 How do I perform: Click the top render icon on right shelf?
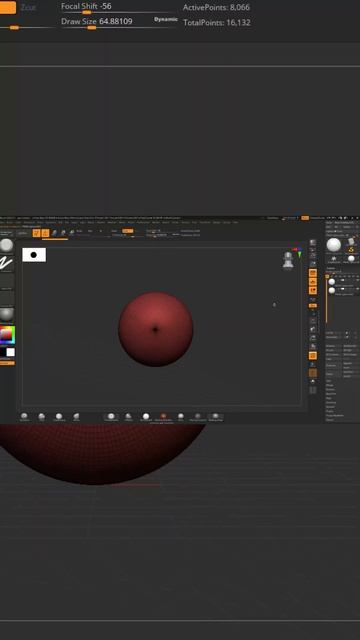(x=313, y=243)
